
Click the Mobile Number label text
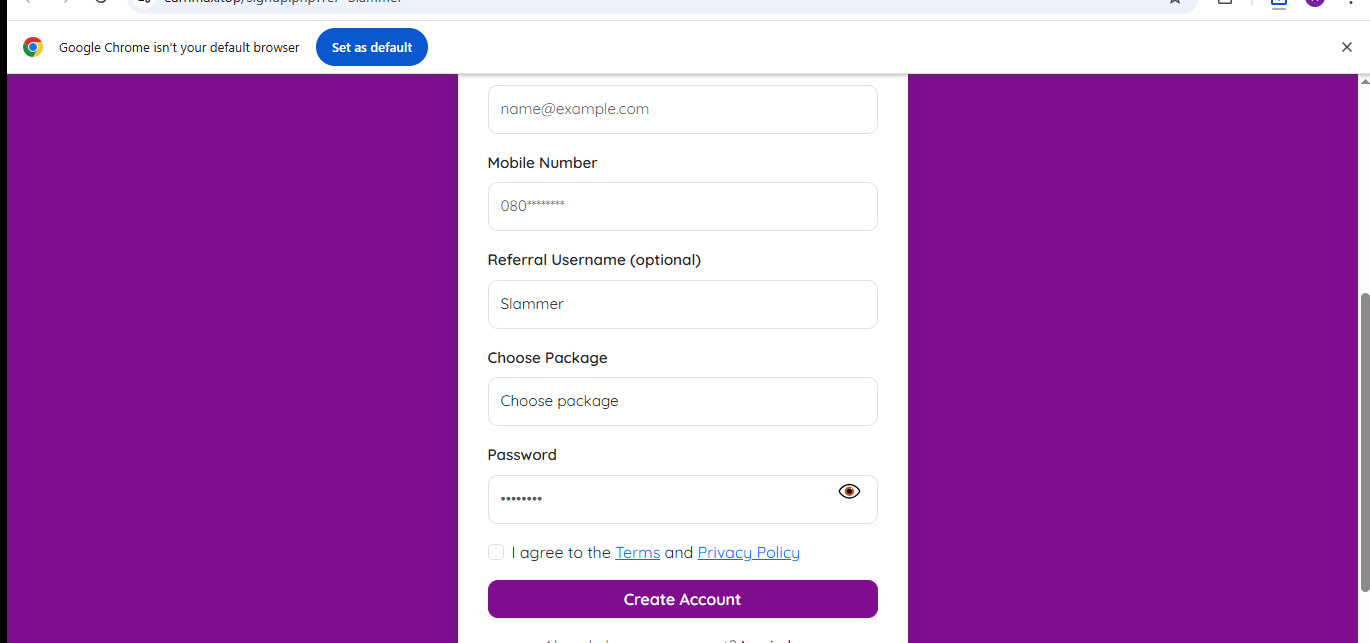point(542,162)
